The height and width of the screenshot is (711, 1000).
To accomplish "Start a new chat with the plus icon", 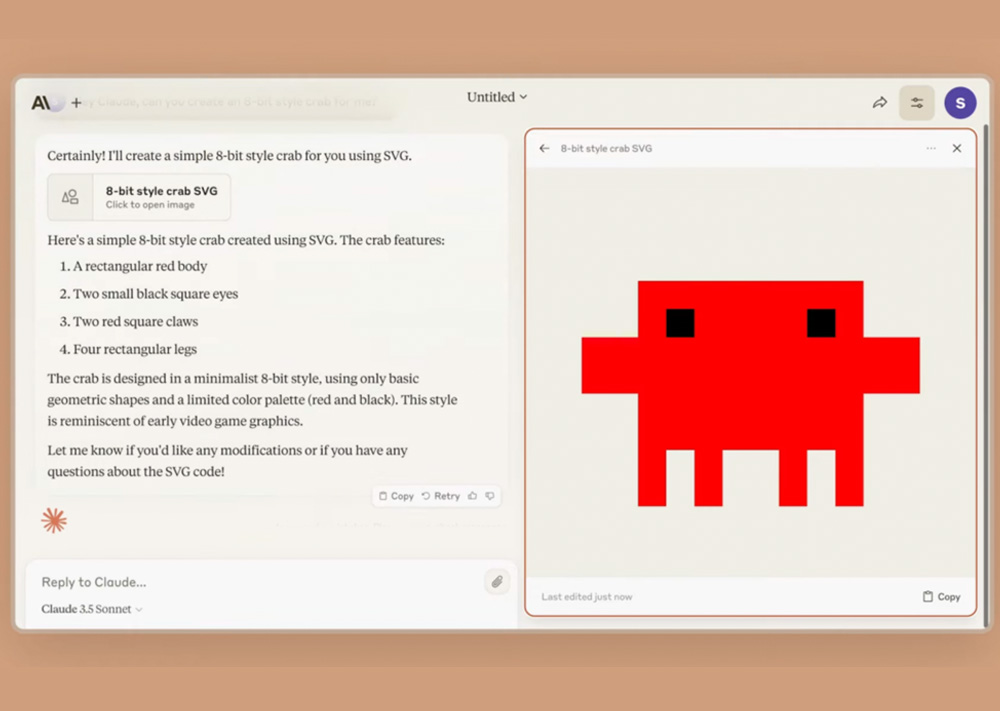I will click(76, 103).
